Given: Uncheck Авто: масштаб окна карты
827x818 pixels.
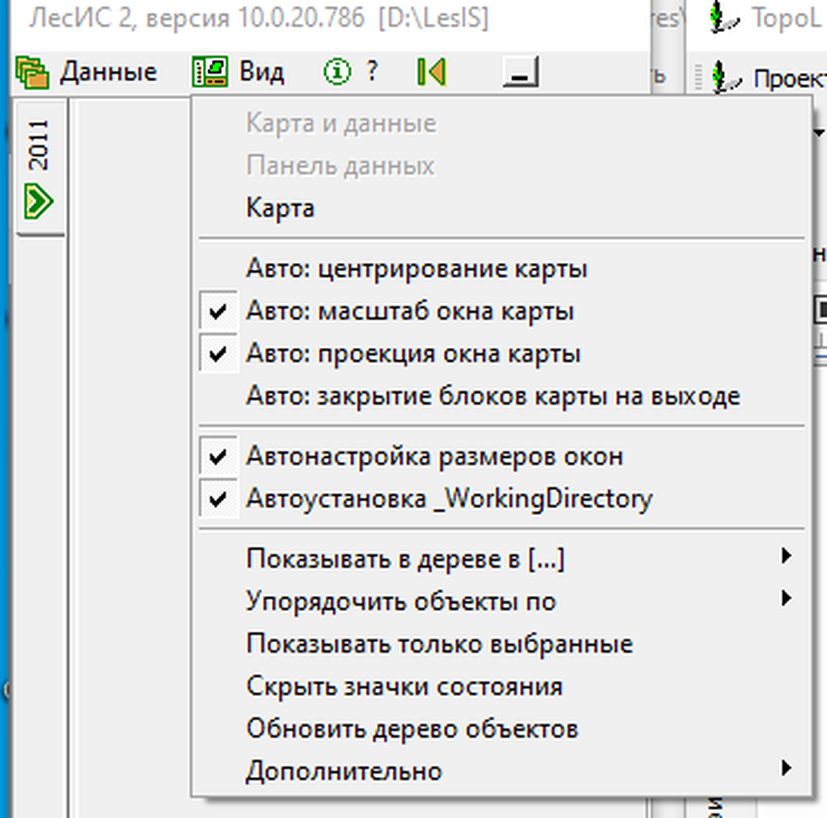Looking at the screenshot, I should click(409, 312).
